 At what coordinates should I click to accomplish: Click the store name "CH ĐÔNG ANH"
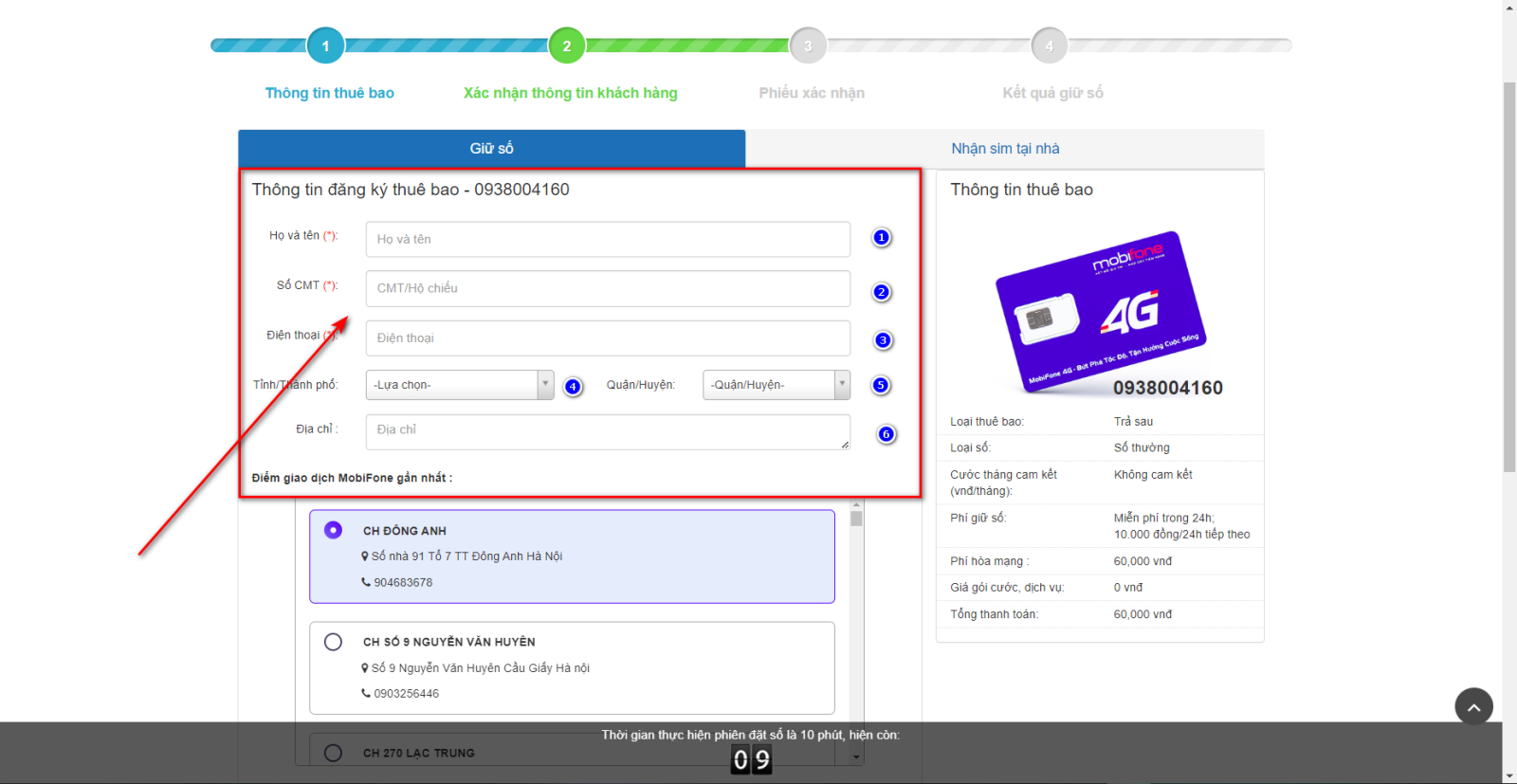pos(405,531)
